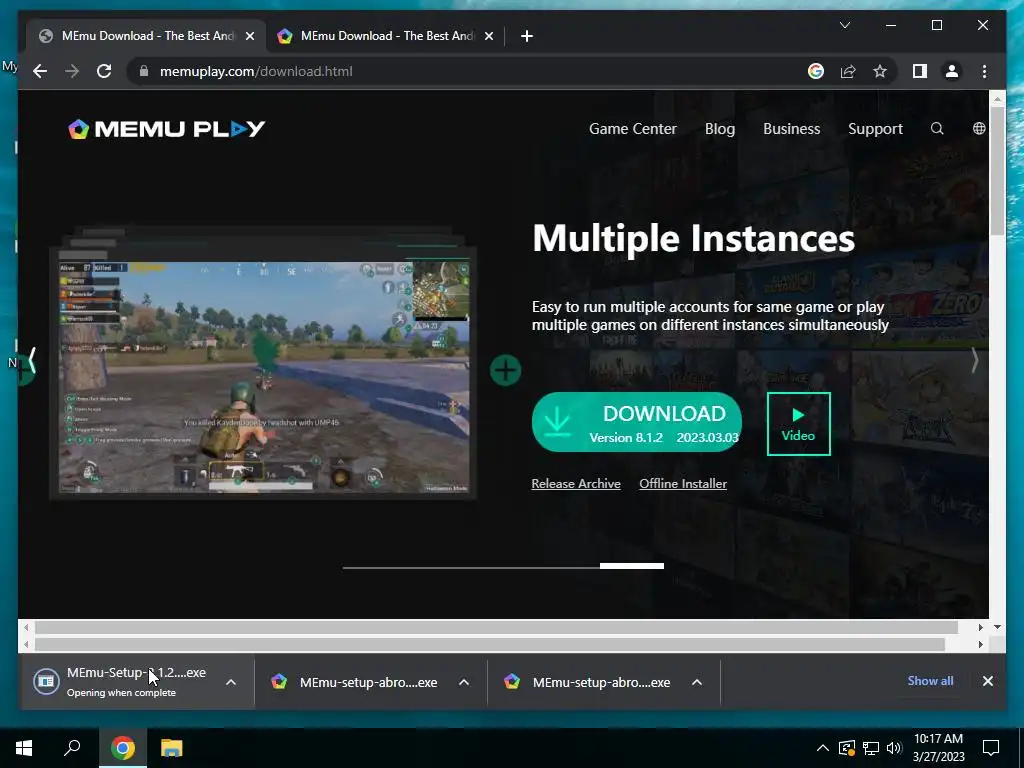1024x768 pixels.
Task: Open Windows taskbar search
Action: [72, 748]
